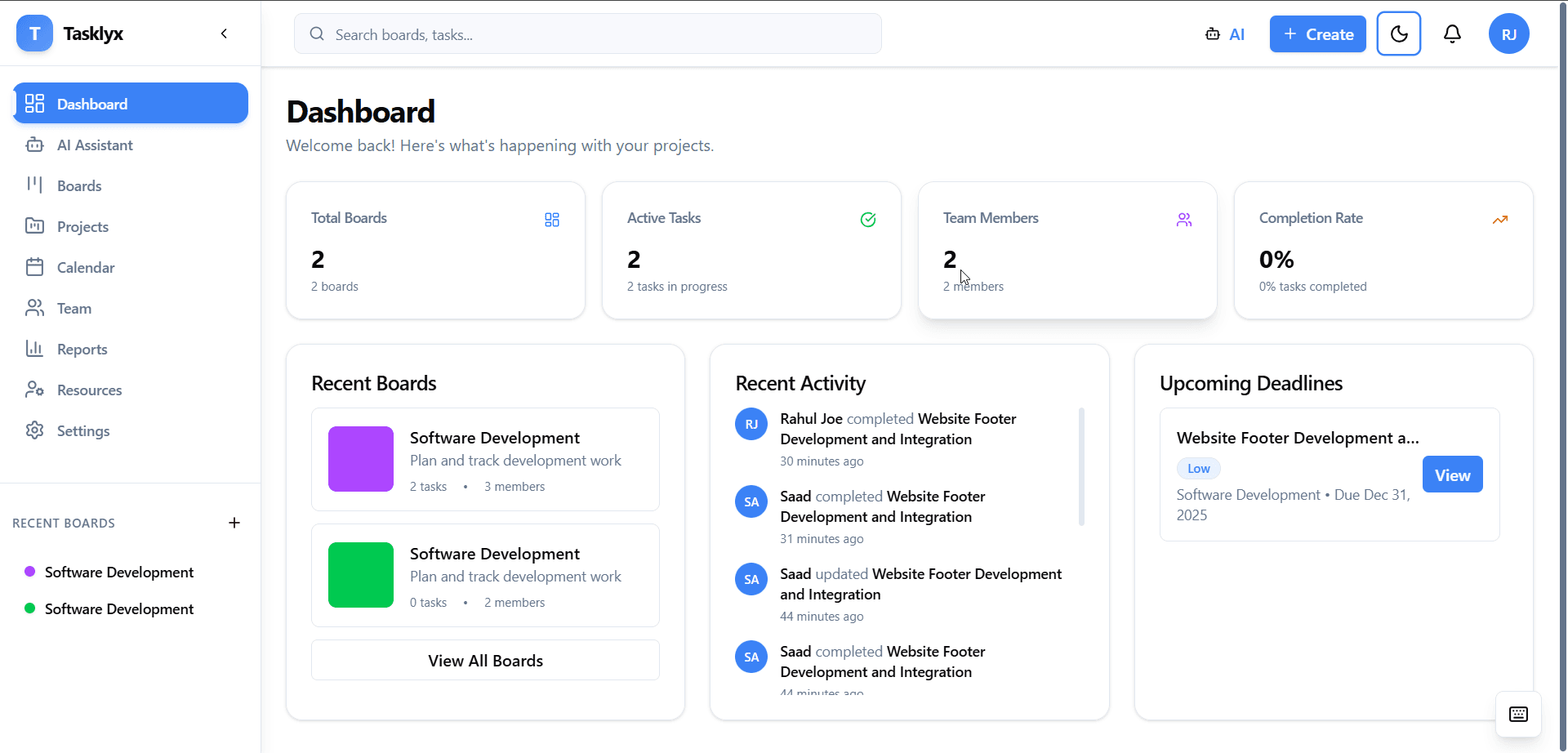Click the Resources user-gear icon
Viewport: 1568px width, 753px height.
point(34,390)
